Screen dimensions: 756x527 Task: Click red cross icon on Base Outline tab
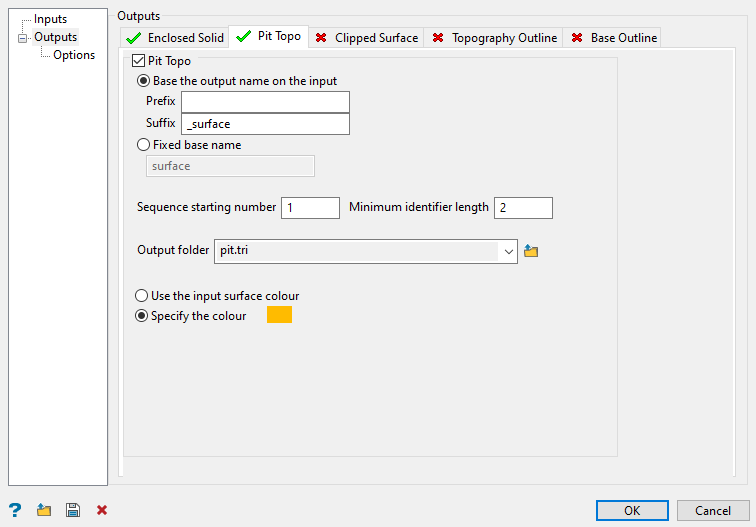[x=577, y=38]
